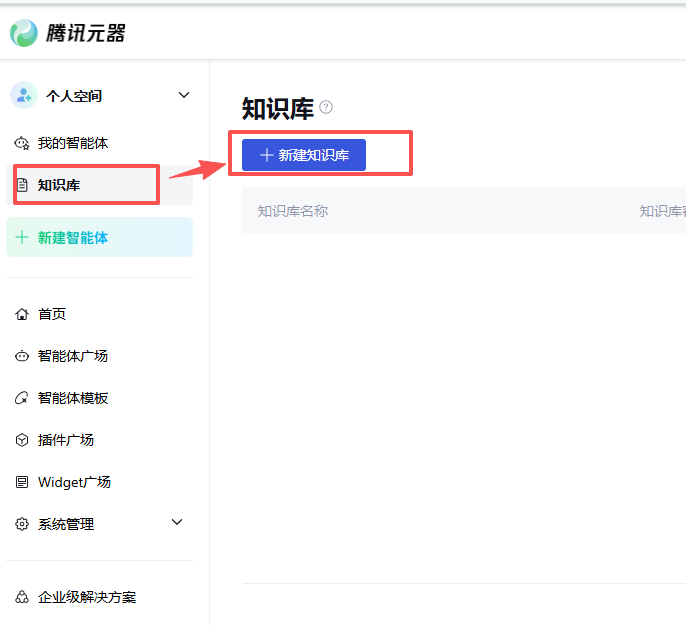Click the help question-mark icon beside 知识库
Screen dimensions: 686x625
tap(326, 107)
